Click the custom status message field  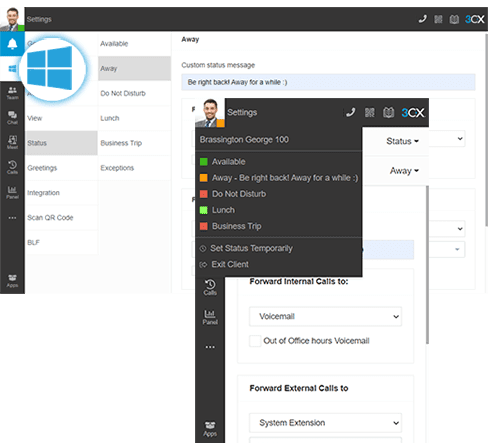click(x=328, y=82)
